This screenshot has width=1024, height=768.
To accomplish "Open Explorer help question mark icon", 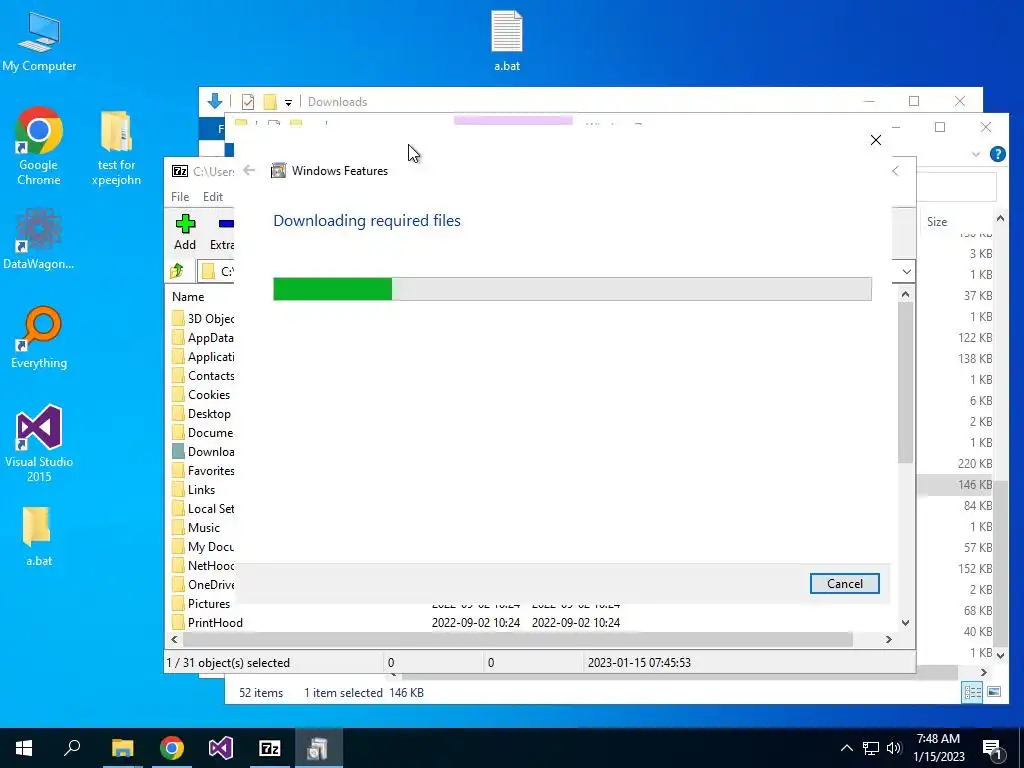I will tap(997, 154).
